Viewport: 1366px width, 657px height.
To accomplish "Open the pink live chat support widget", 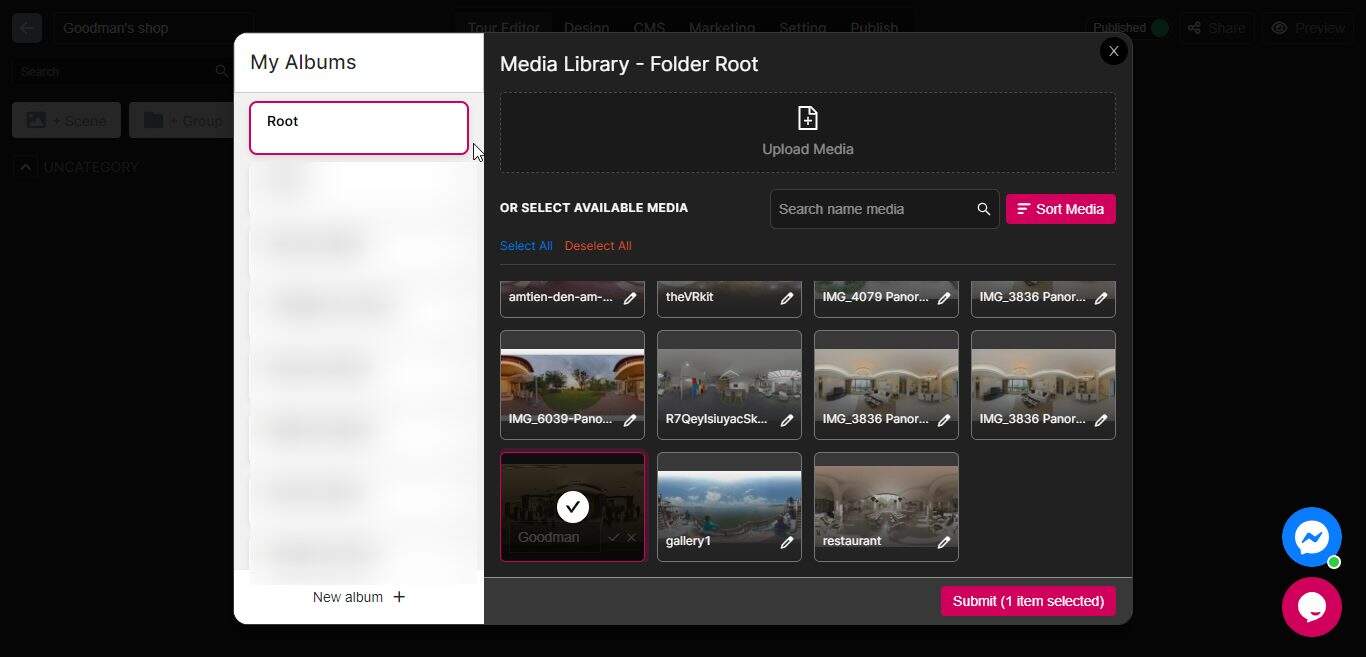I will 1312,607.
